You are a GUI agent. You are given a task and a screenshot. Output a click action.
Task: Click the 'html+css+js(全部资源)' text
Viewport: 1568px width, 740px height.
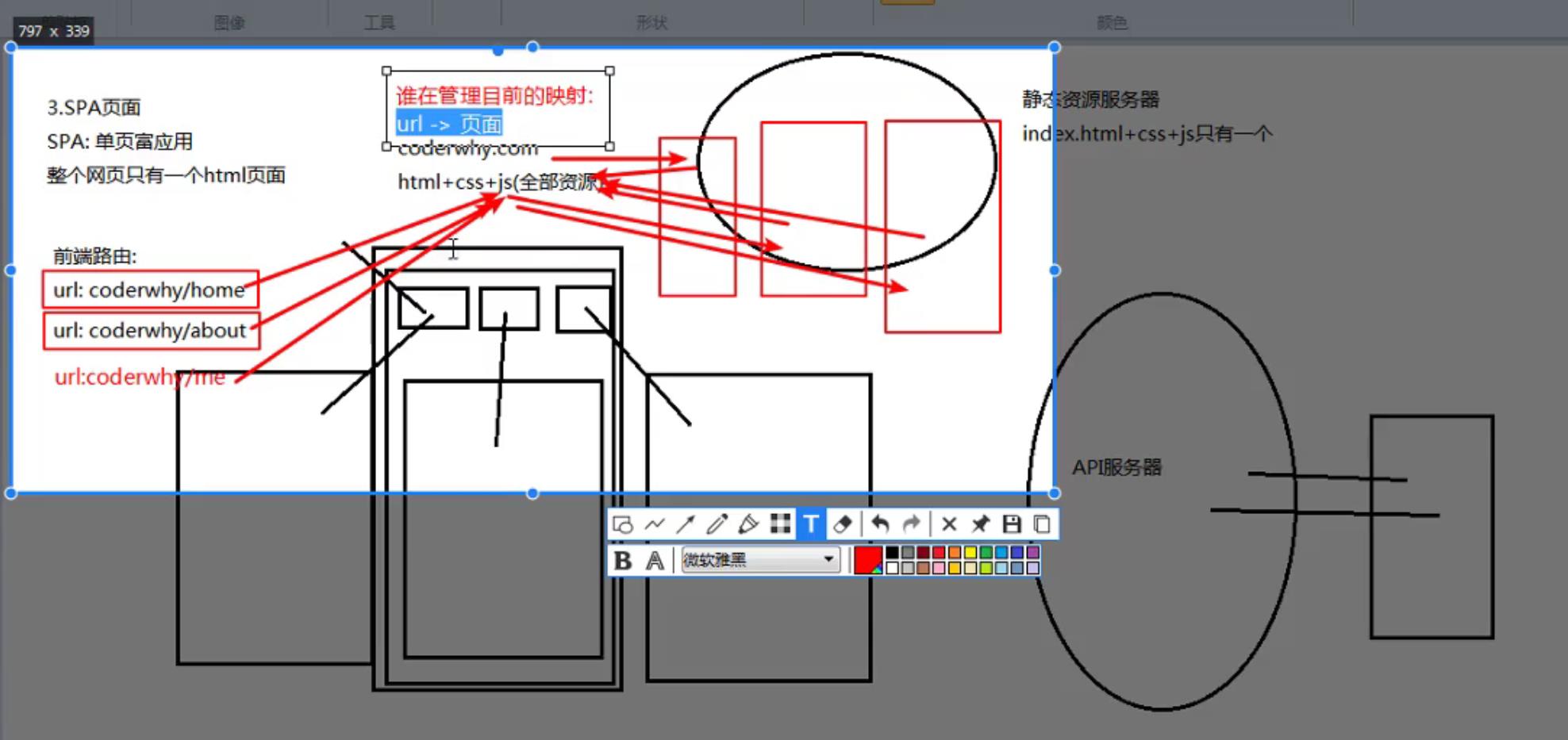[501, 182]
